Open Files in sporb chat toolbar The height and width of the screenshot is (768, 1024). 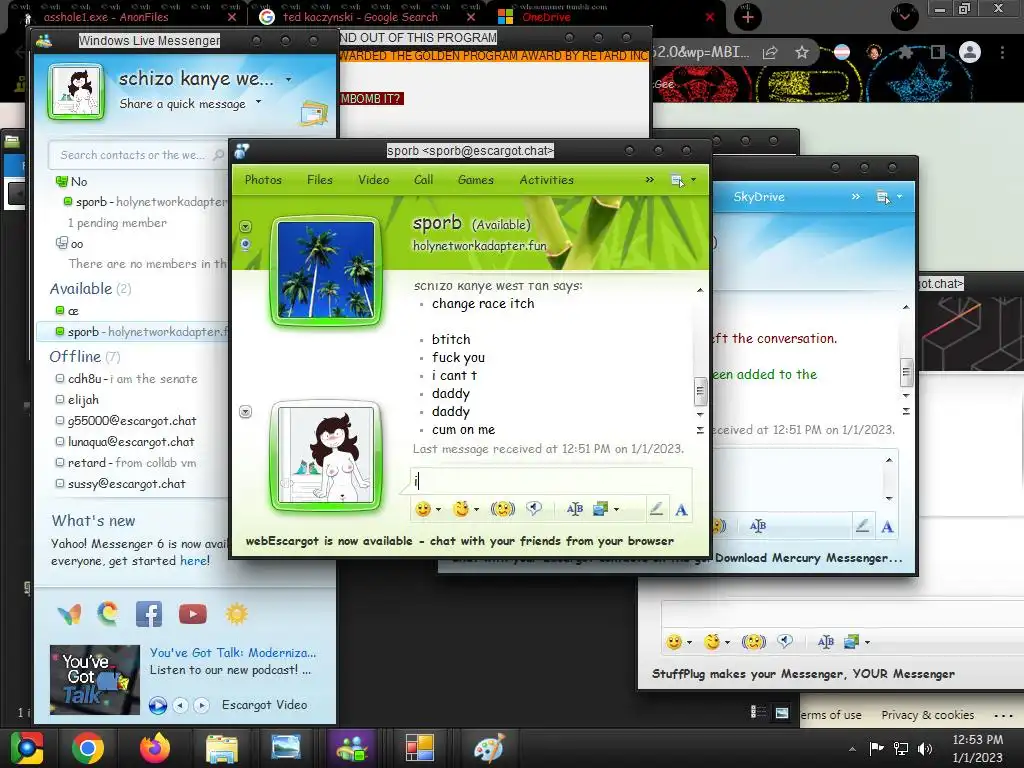tap(320, 180)
